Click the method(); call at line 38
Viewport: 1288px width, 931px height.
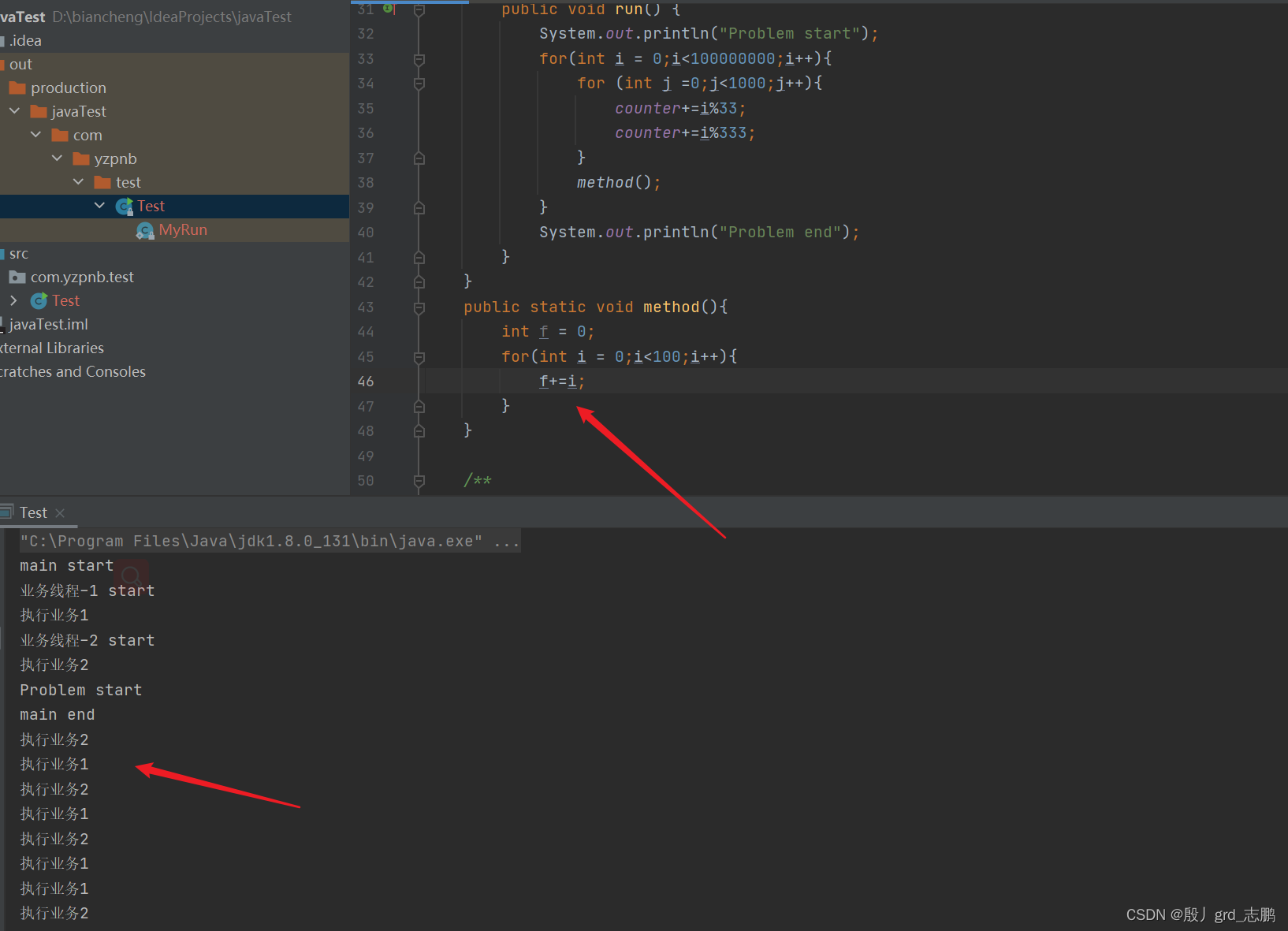(619, 183)
